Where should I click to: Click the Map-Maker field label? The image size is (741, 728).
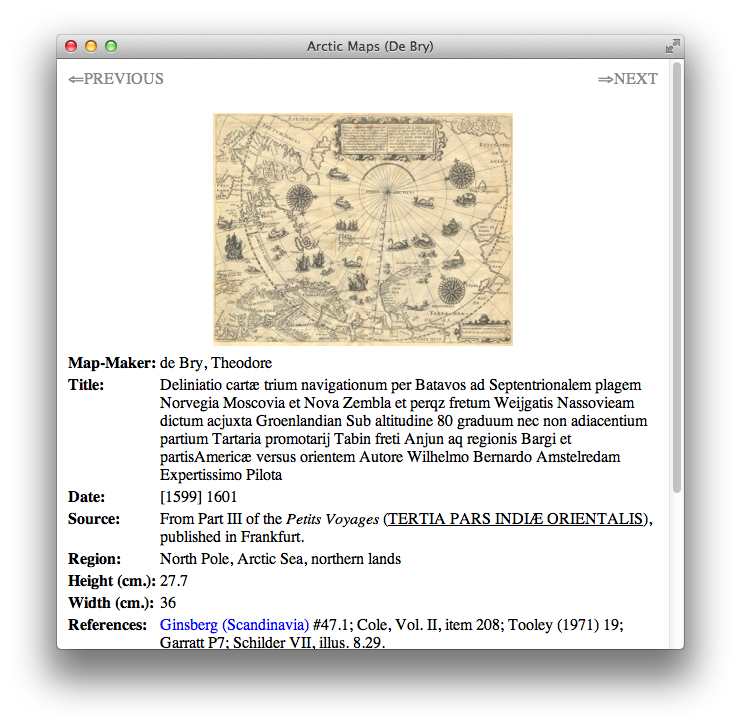point(111,362)
